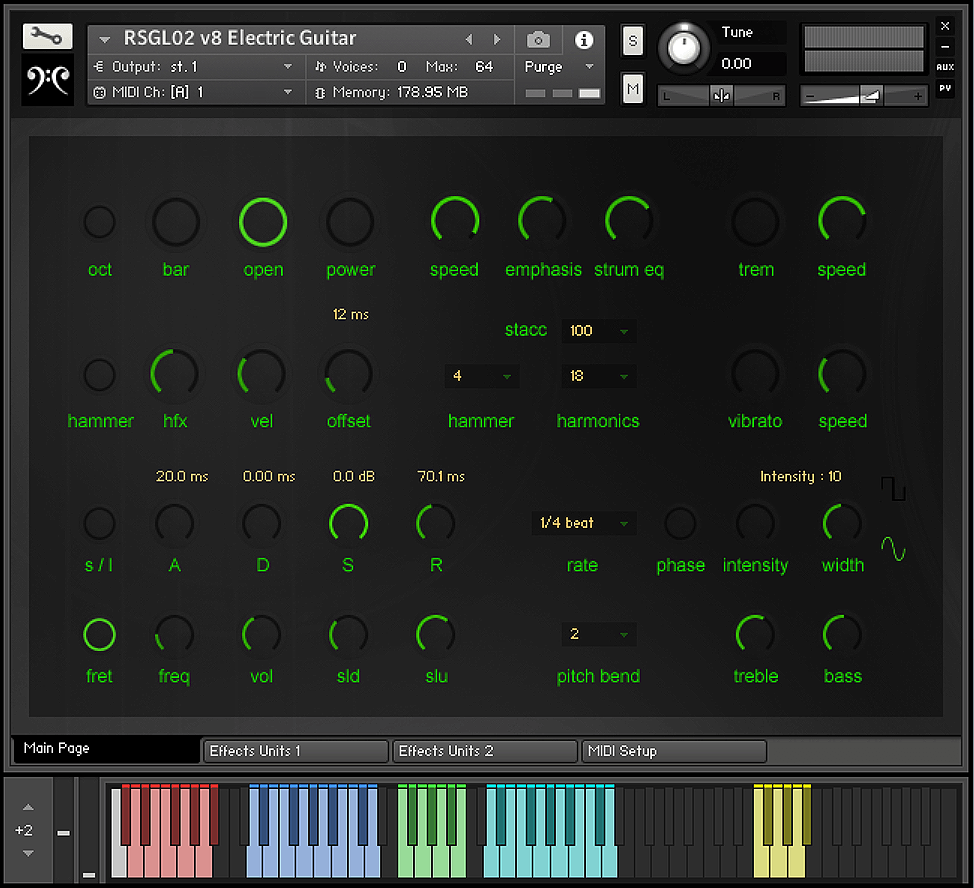Show the instrument info icon
Viewport: 974px width, 888px height.
(583, 40)
